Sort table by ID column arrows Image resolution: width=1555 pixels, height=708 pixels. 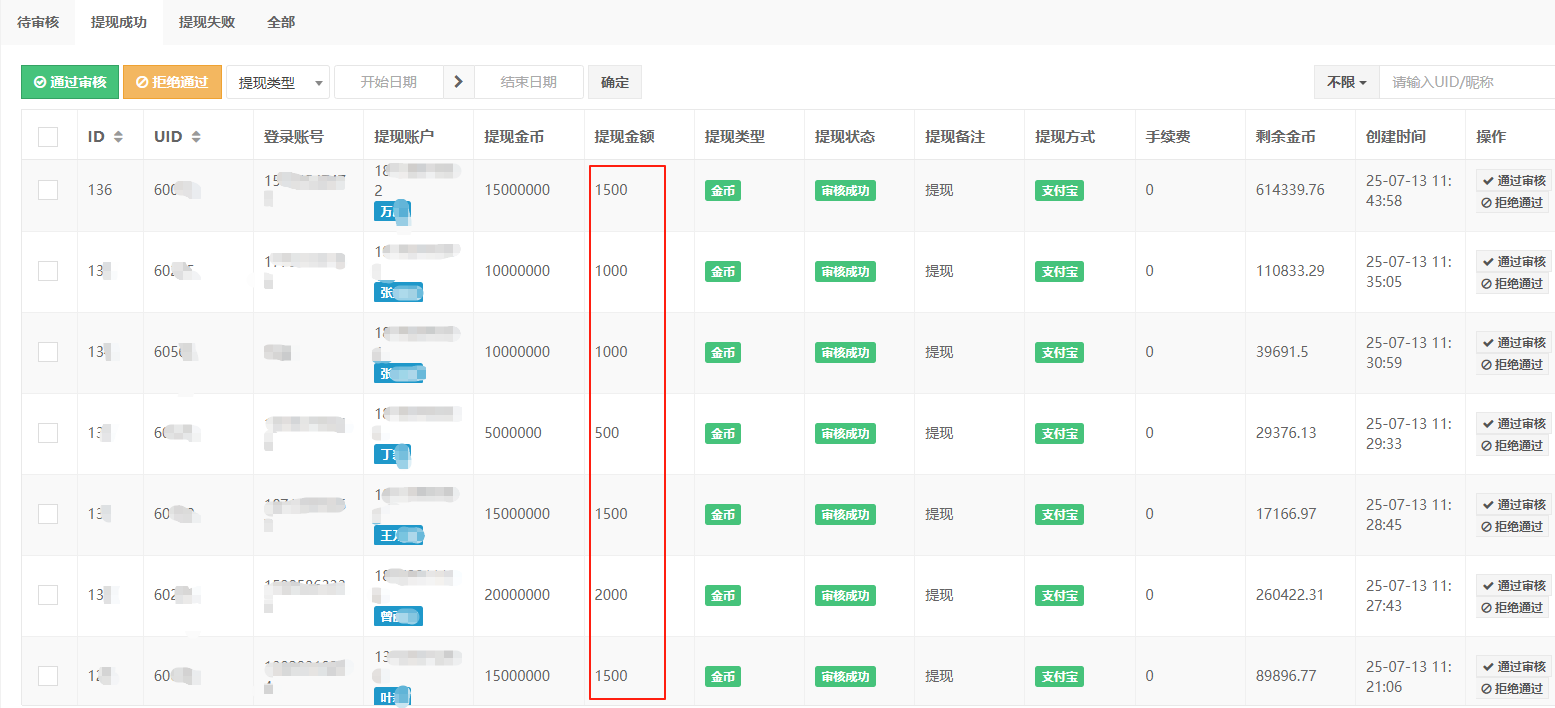click(x=119, y=137)
